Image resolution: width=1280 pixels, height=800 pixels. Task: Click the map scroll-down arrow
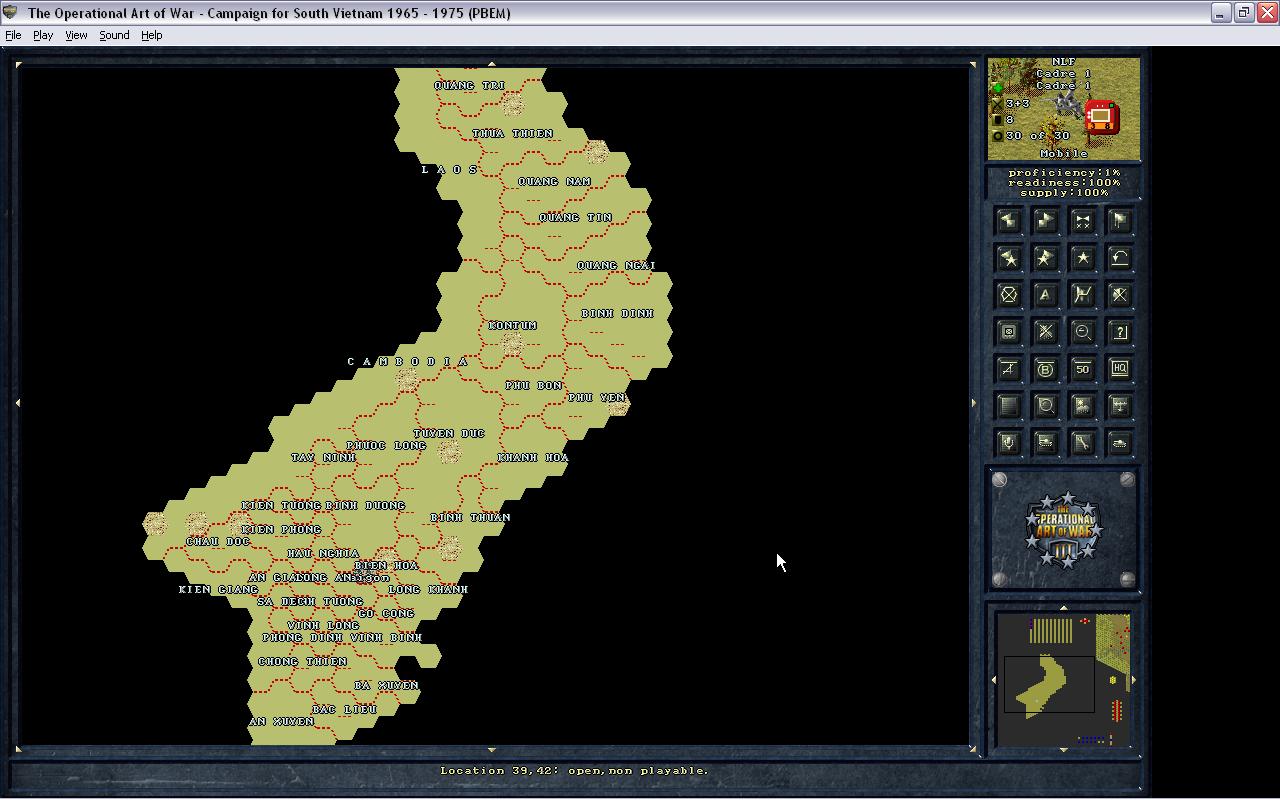tap(491, 749)
